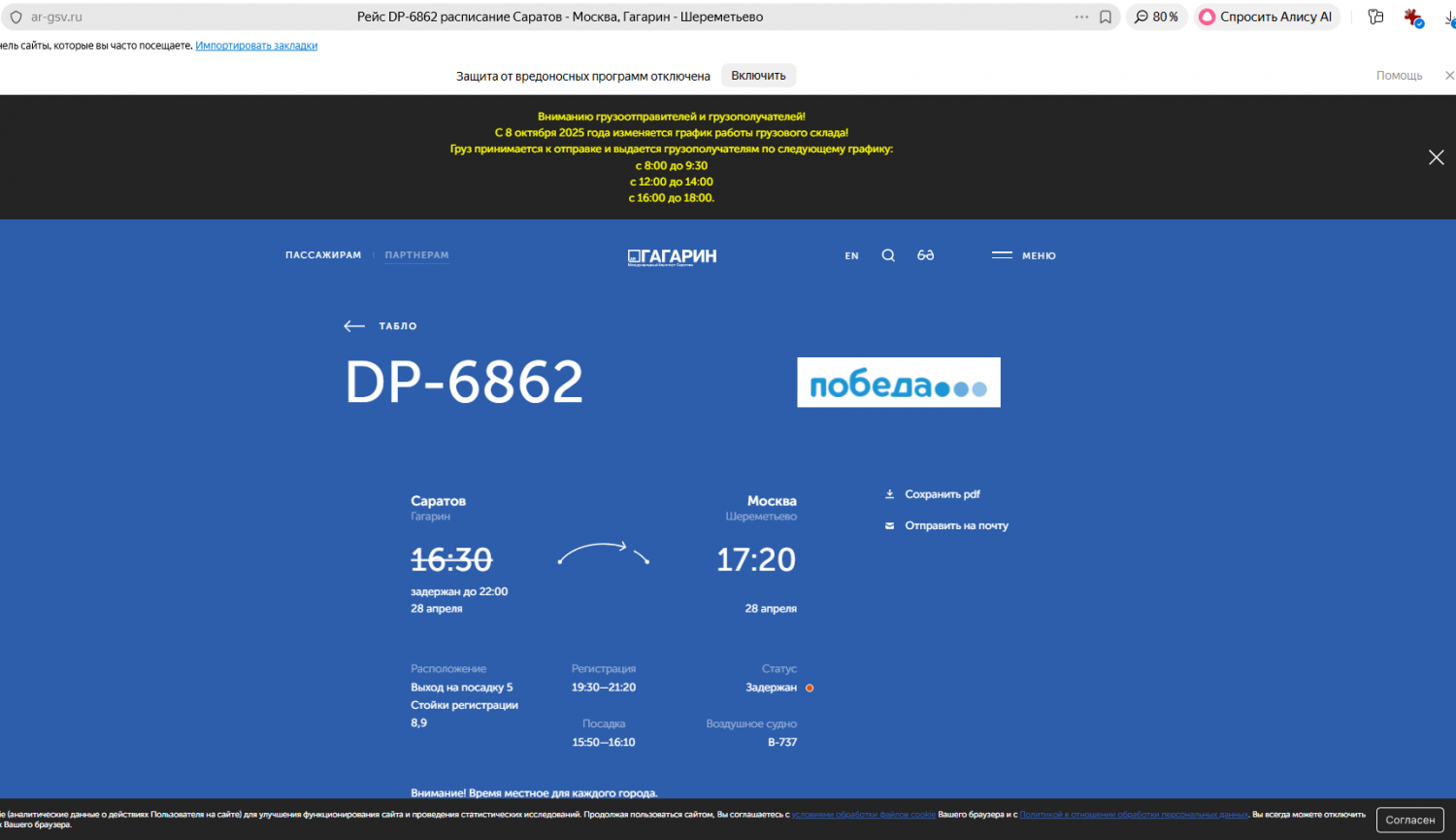The image size is (1456, 840).
Task: Click the 80% zoom level indicator
Action: click(x=1156, y=17)
